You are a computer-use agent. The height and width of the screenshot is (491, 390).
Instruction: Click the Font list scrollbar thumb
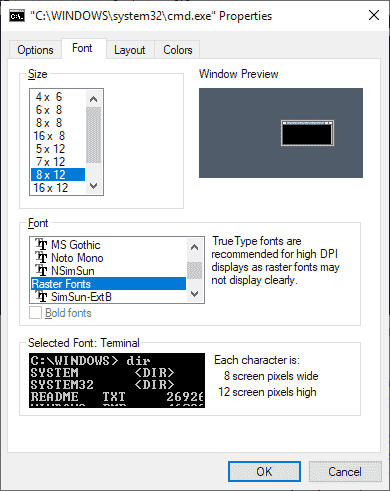pyautogui.click(x=195, y=270)
